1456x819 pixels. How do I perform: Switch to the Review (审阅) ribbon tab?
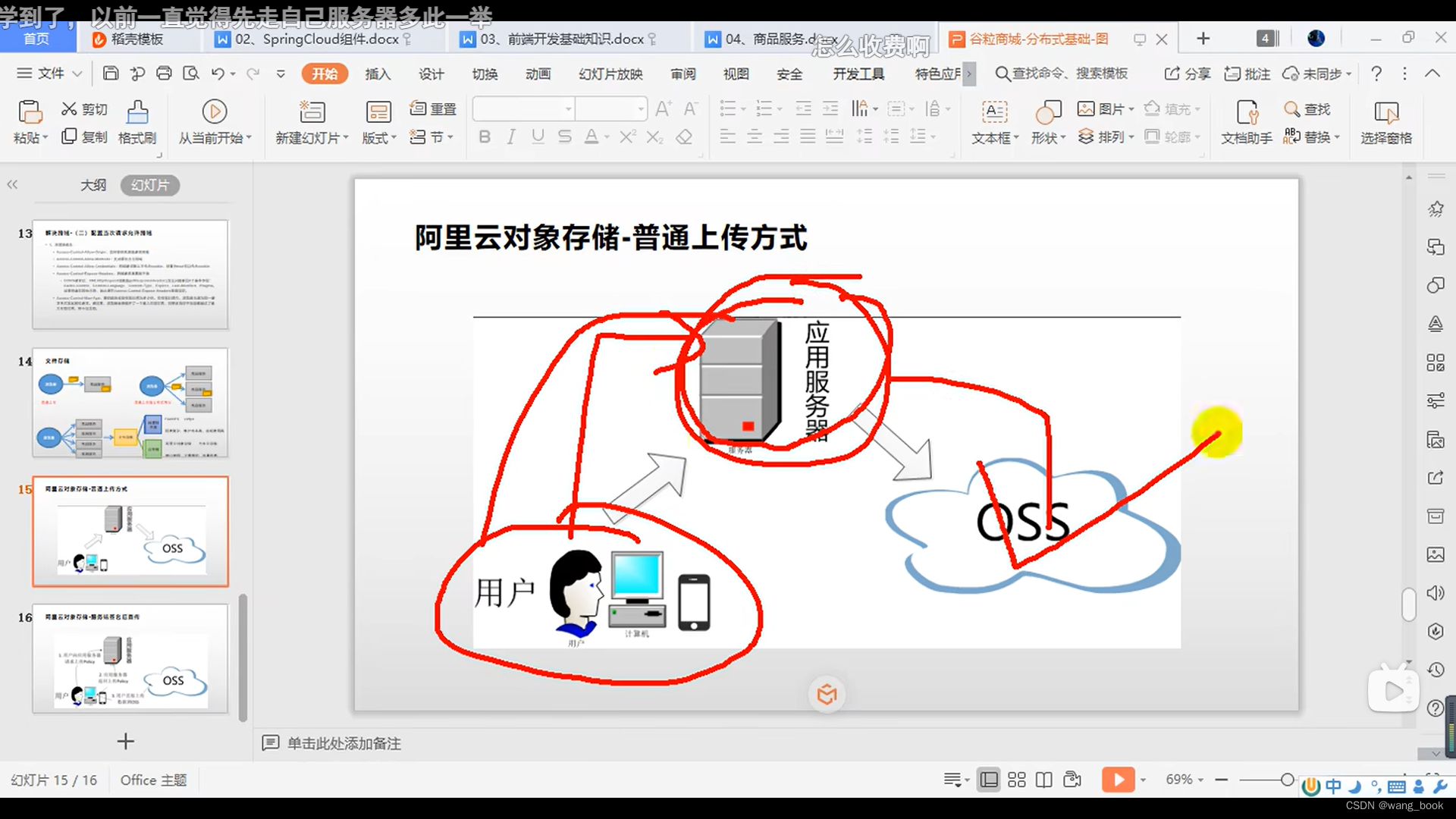pyautogui.click(x=682, y=74)
